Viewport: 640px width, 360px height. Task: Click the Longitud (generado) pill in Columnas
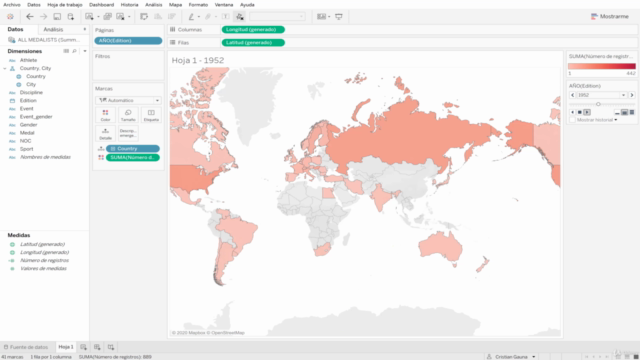253,29
